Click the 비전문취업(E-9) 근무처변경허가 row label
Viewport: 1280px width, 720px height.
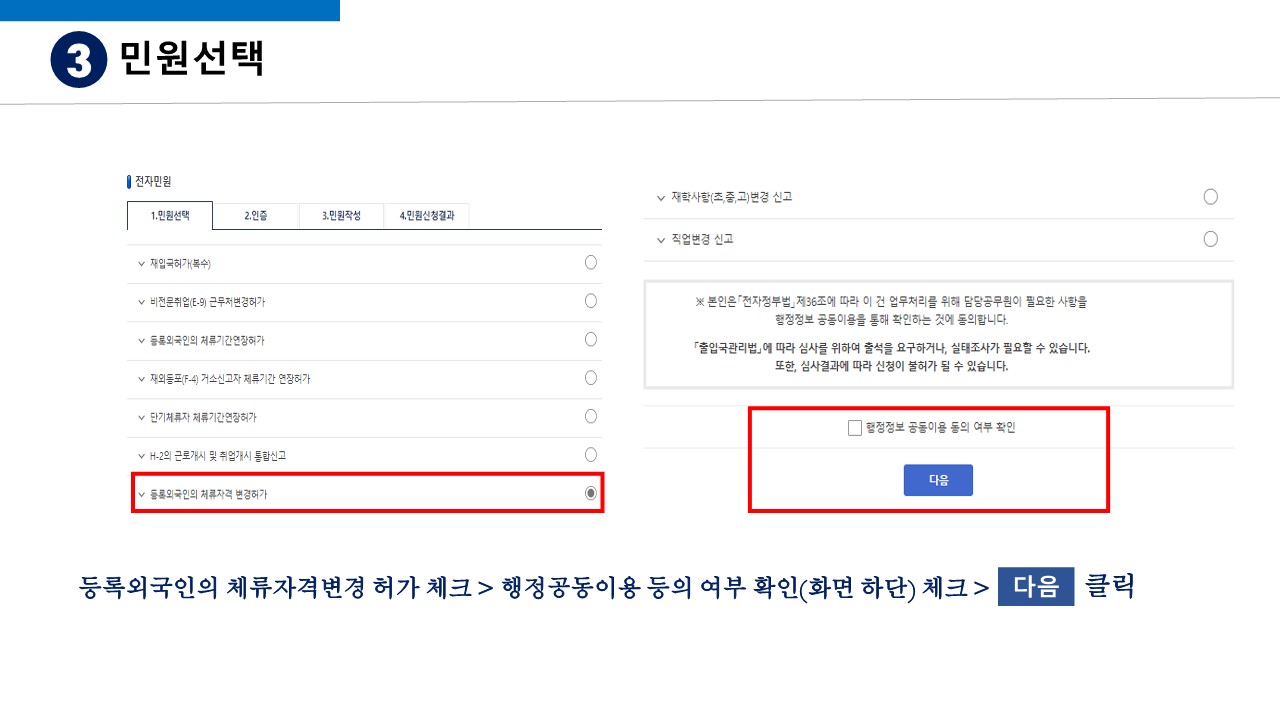pos(207,302)
